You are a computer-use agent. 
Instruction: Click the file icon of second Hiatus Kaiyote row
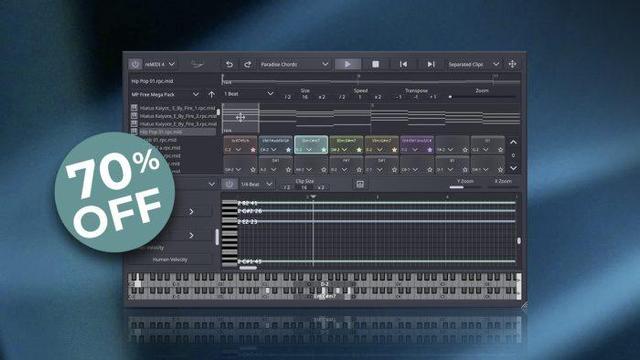(x=134, y=116)
